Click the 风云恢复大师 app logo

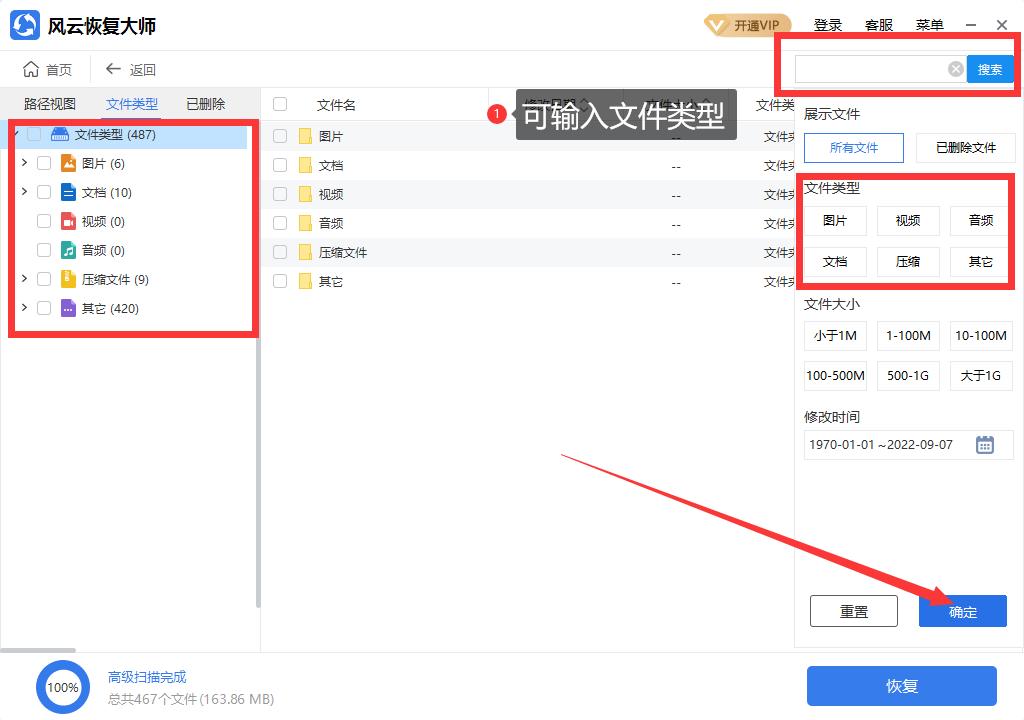coord(25,25)
